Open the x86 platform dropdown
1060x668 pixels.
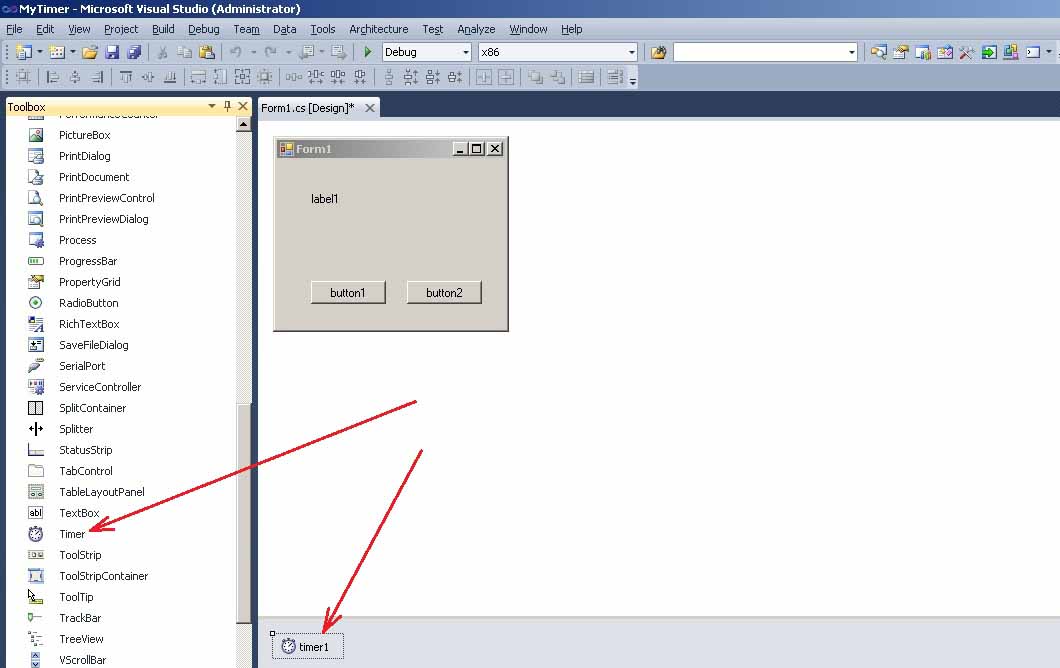click(x=633, y=51)
